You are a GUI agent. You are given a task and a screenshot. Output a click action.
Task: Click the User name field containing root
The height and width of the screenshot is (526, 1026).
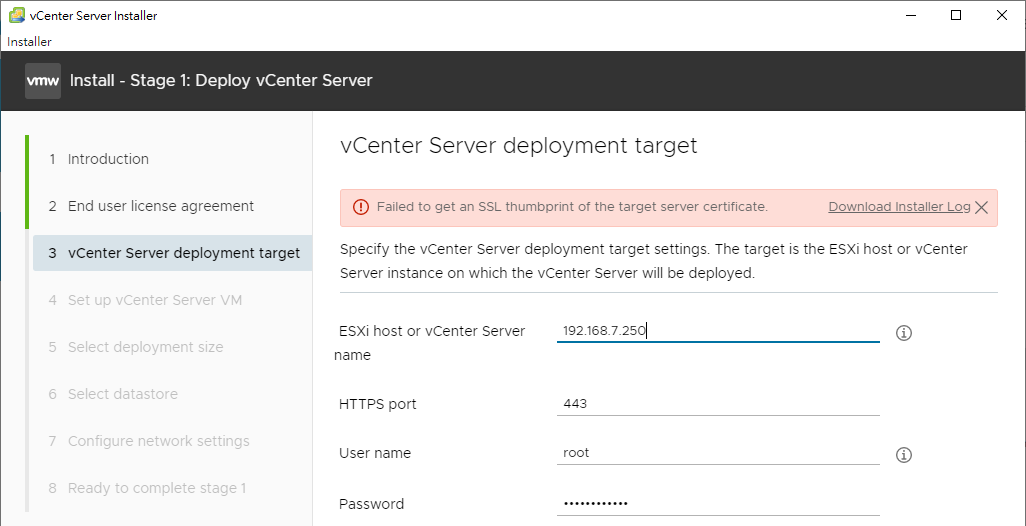[718, 453]
